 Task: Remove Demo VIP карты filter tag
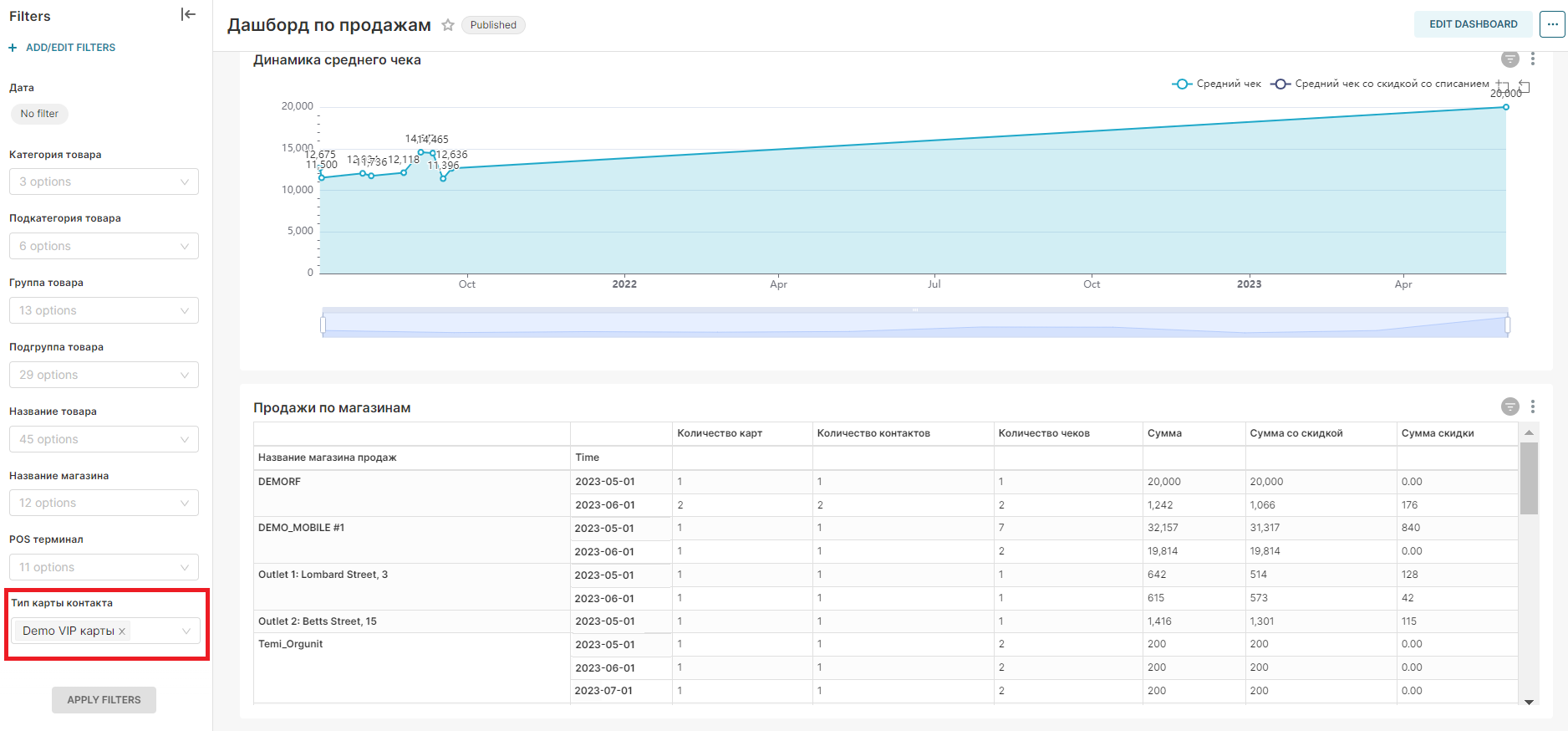122,631
